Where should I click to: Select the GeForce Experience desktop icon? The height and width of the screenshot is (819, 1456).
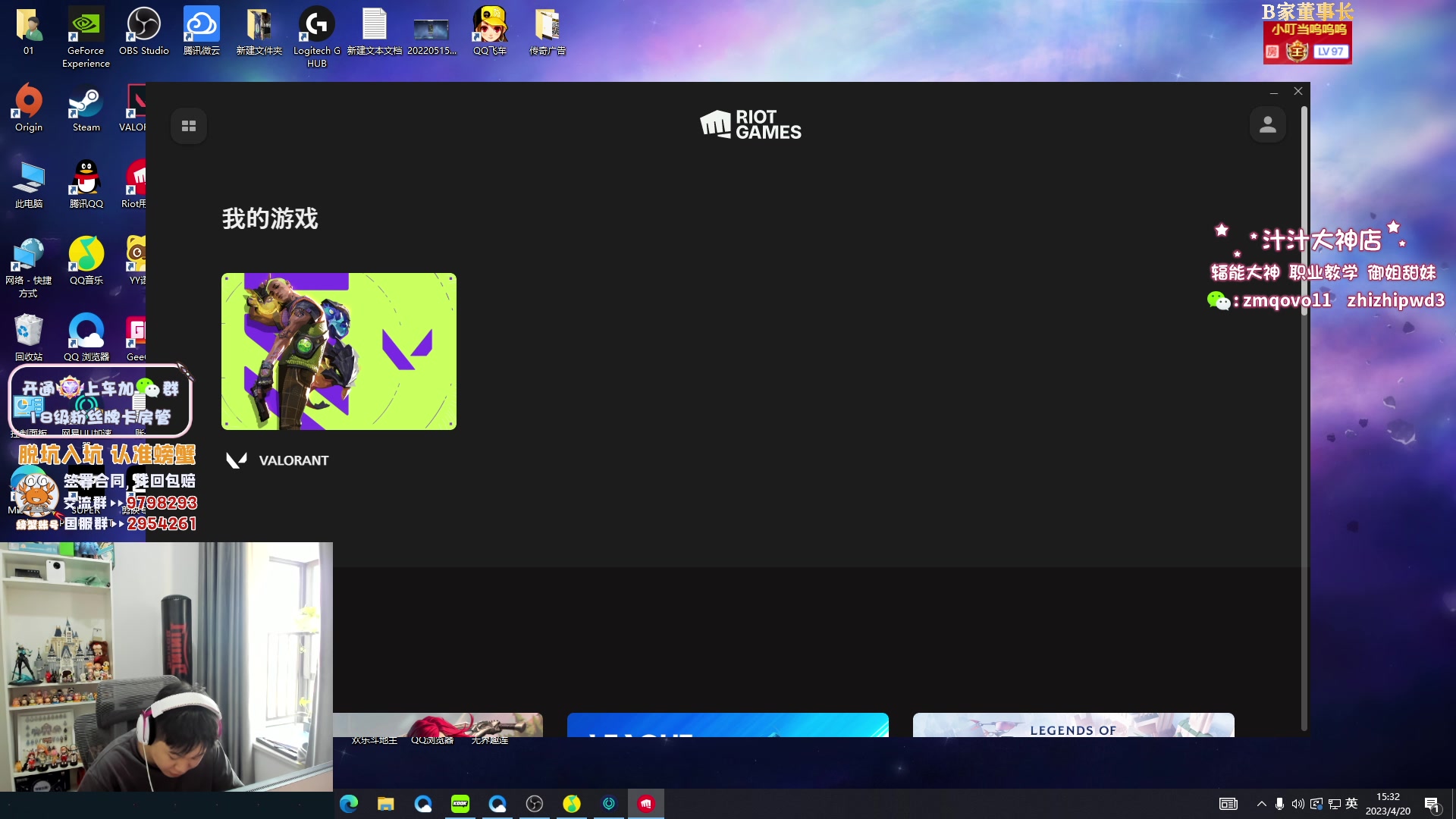click(86, 36)
